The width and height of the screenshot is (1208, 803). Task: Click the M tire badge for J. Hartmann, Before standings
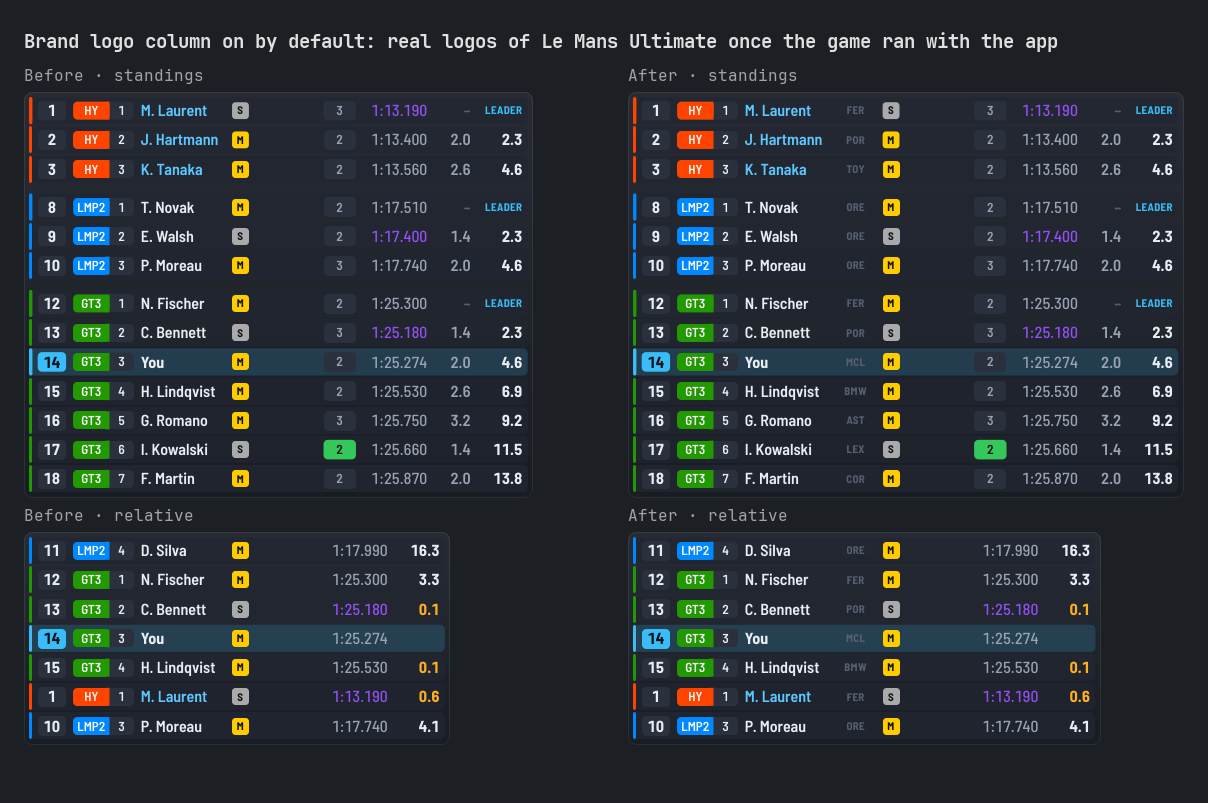240,140
